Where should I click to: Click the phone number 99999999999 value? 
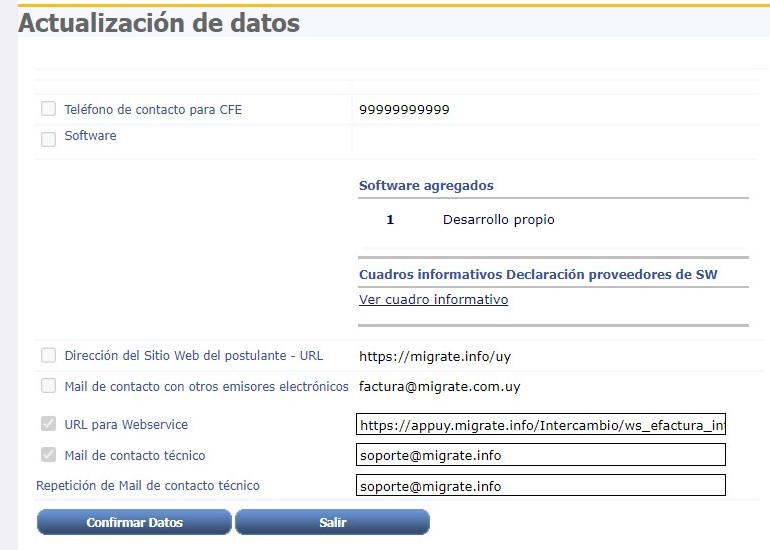coord(404,110)
